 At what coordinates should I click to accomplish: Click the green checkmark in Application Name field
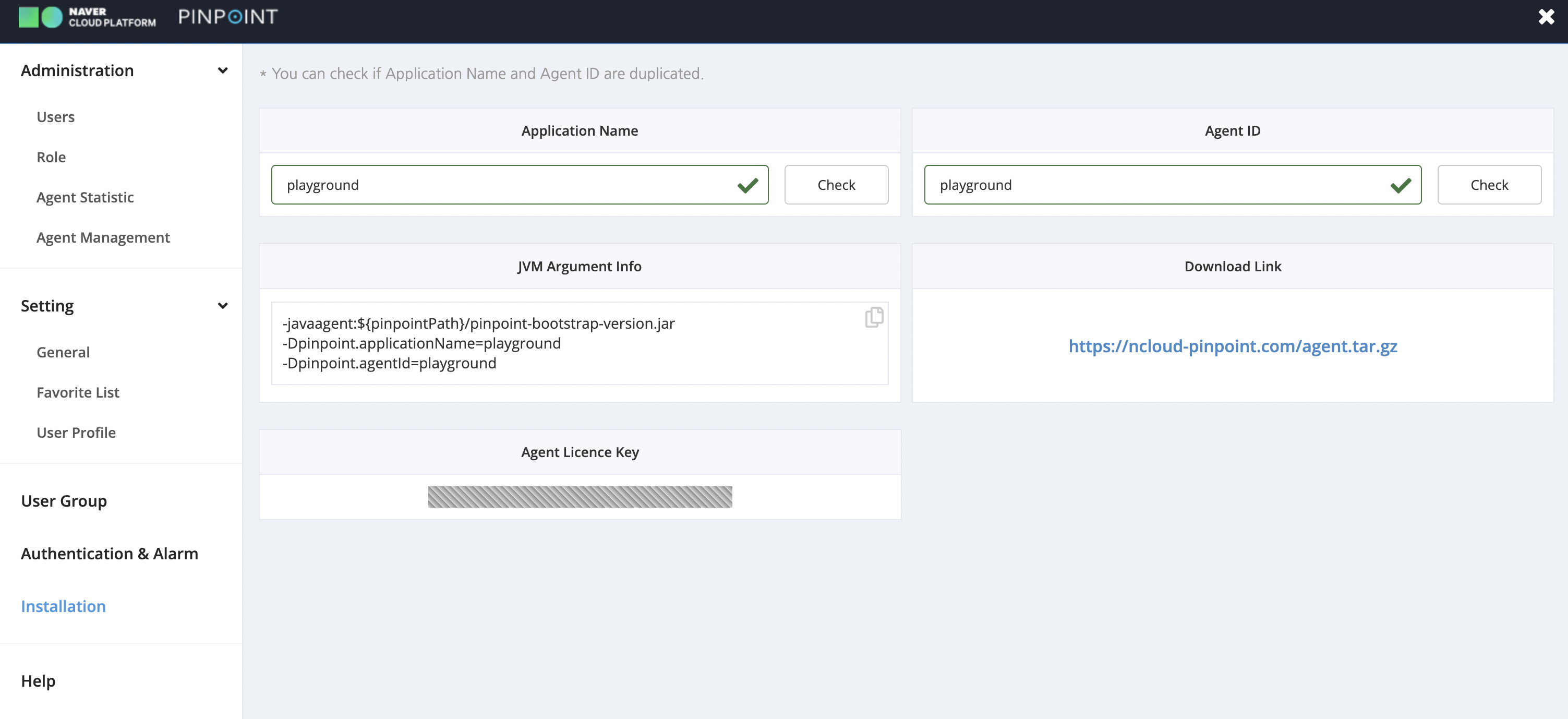(747, 185)
